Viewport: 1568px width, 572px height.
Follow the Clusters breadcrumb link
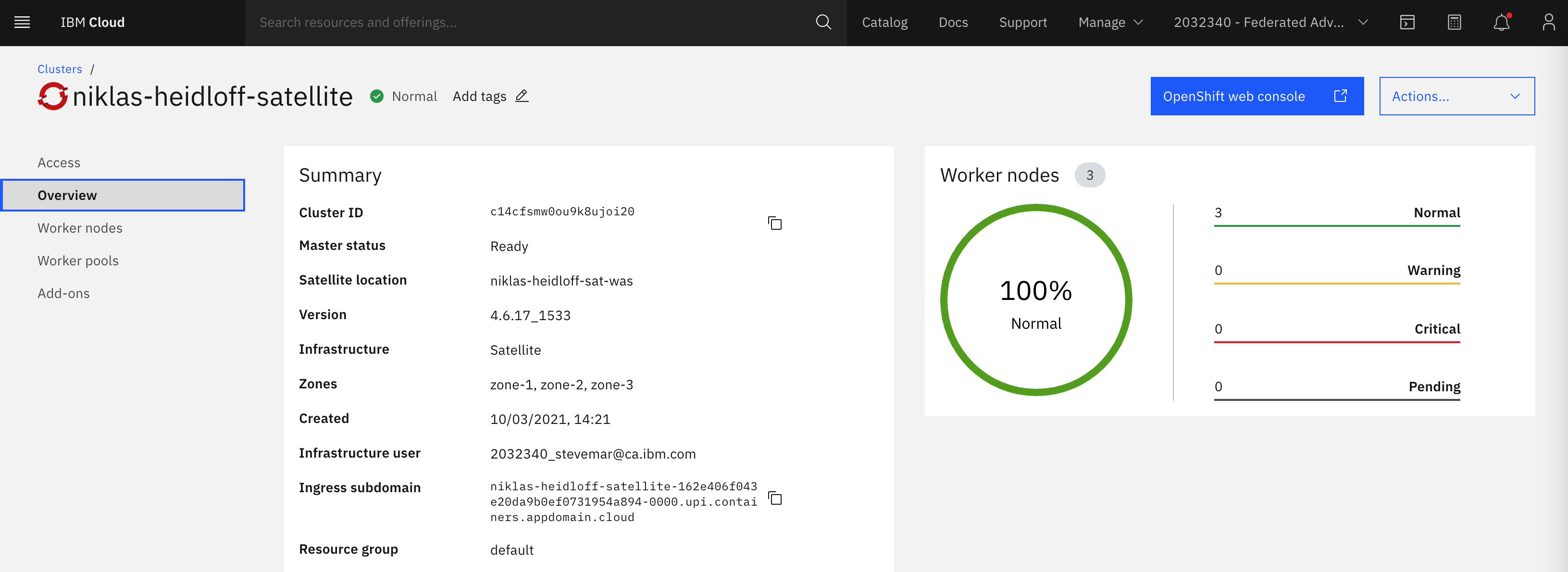pyautogui.click(x=60, y=69)
